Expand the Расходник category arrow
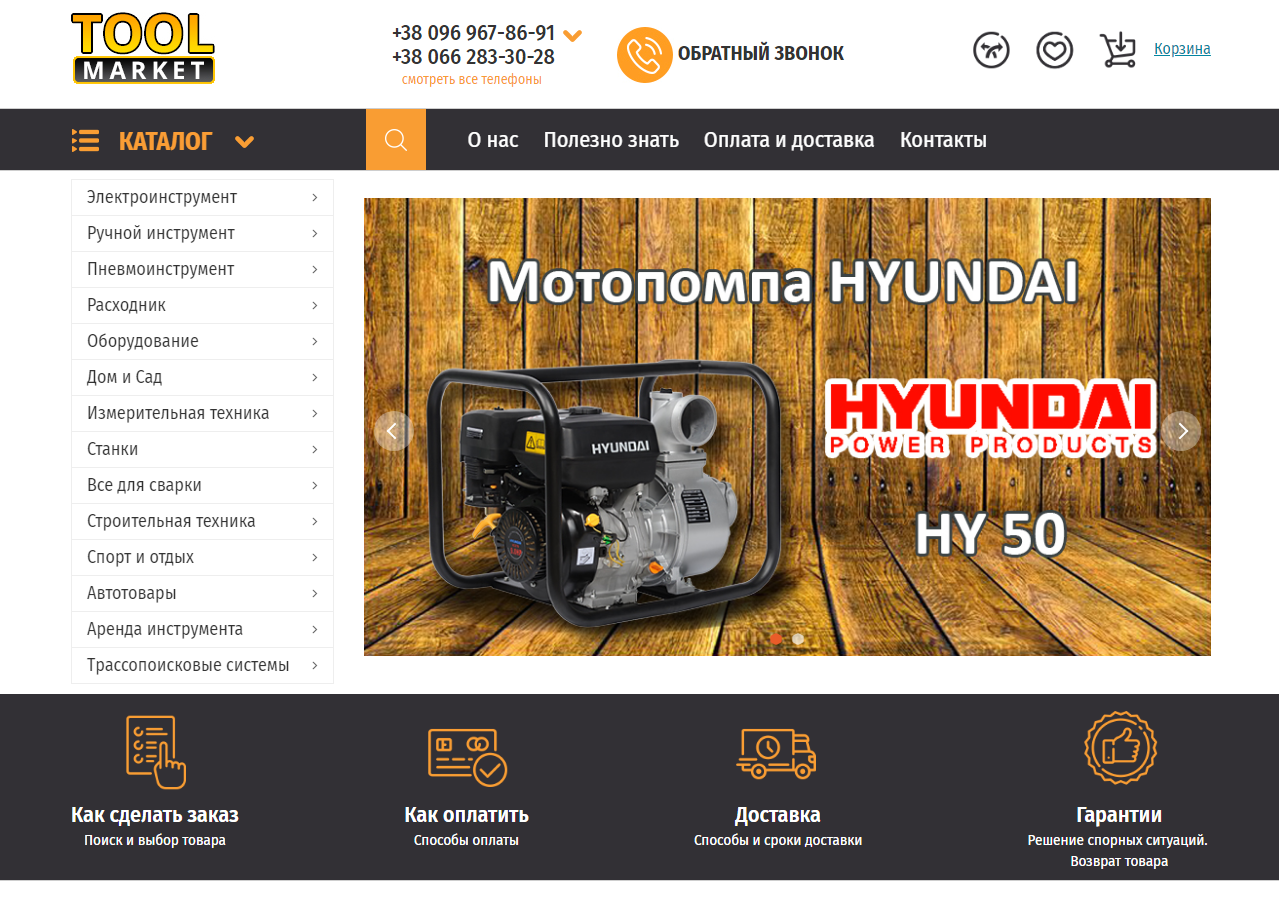The width and height of the screenshot is (1279, 897). pyautogui.click(x=314, y=305)
